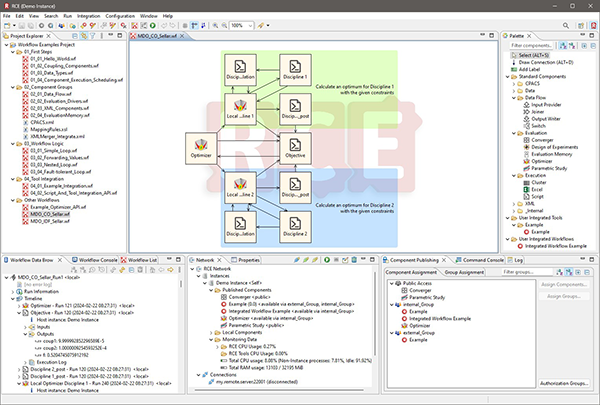Screen dimensions: 600x405
Task: Select Integrated Workflow Example in Palette
Action: 551,246
